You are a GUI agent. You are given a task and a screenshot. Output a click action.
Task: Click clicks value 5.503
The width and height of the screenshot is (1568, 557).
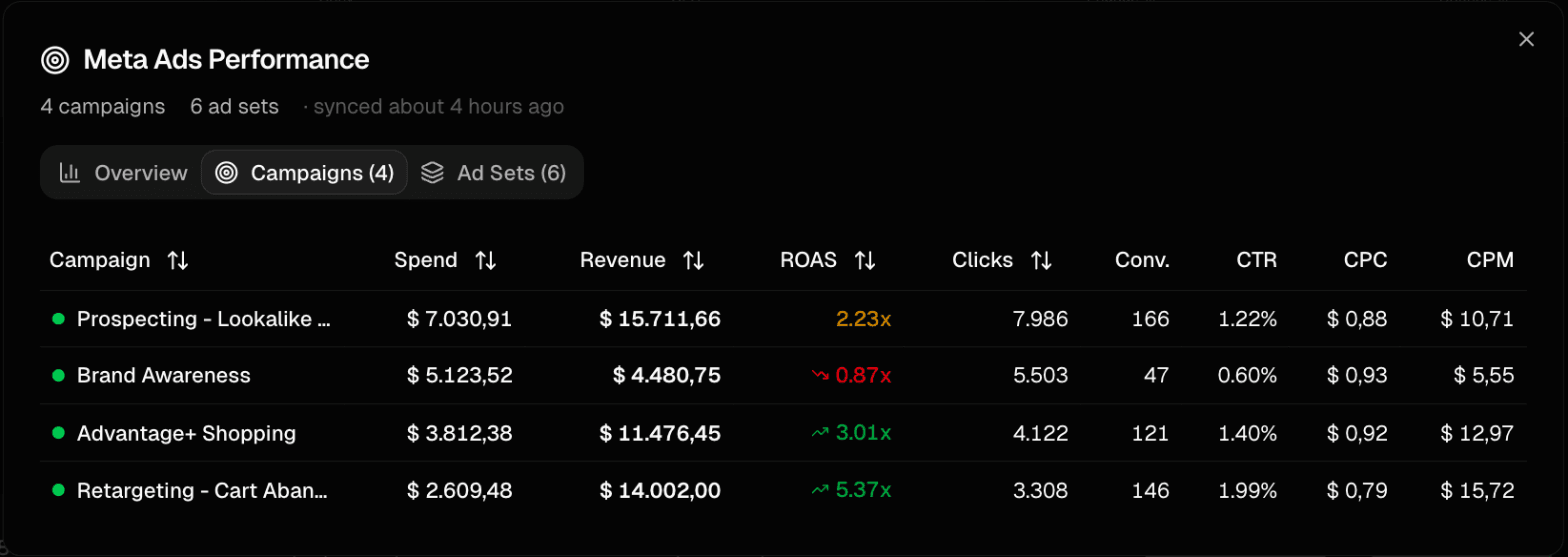(1041, 376)
